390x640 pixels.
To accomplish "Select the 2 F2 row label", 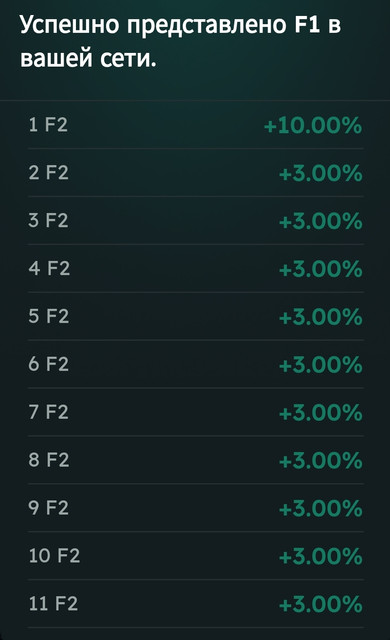I will coord(48,172).
